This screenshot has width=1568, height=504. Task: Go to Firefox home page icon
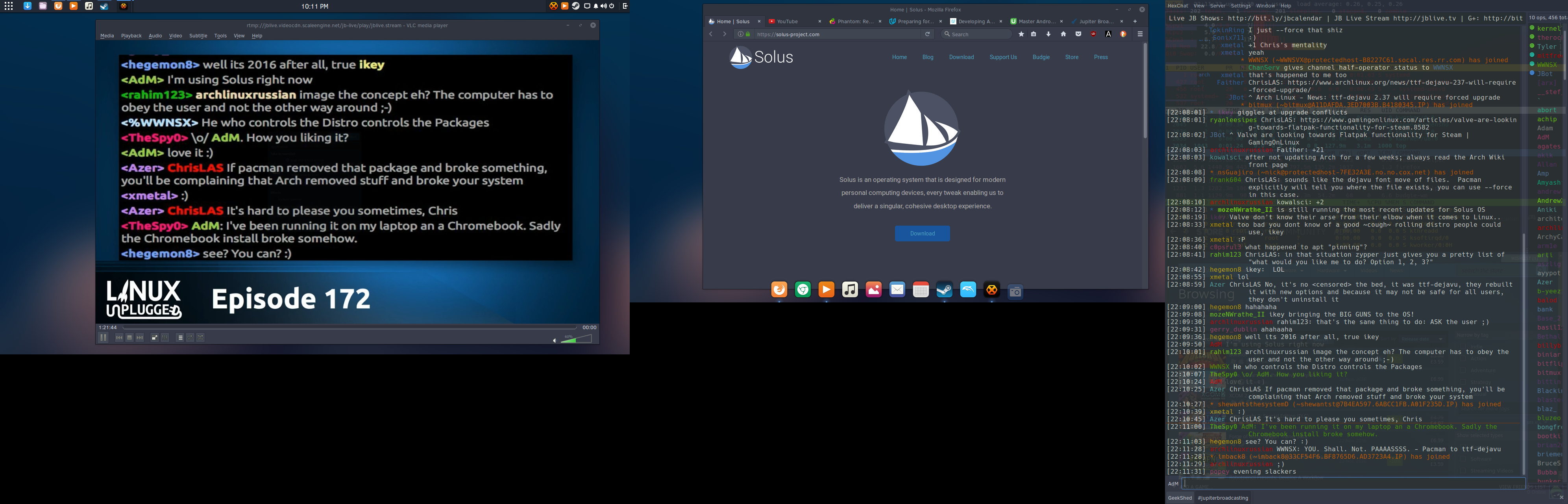click(x=1063, y=34)
